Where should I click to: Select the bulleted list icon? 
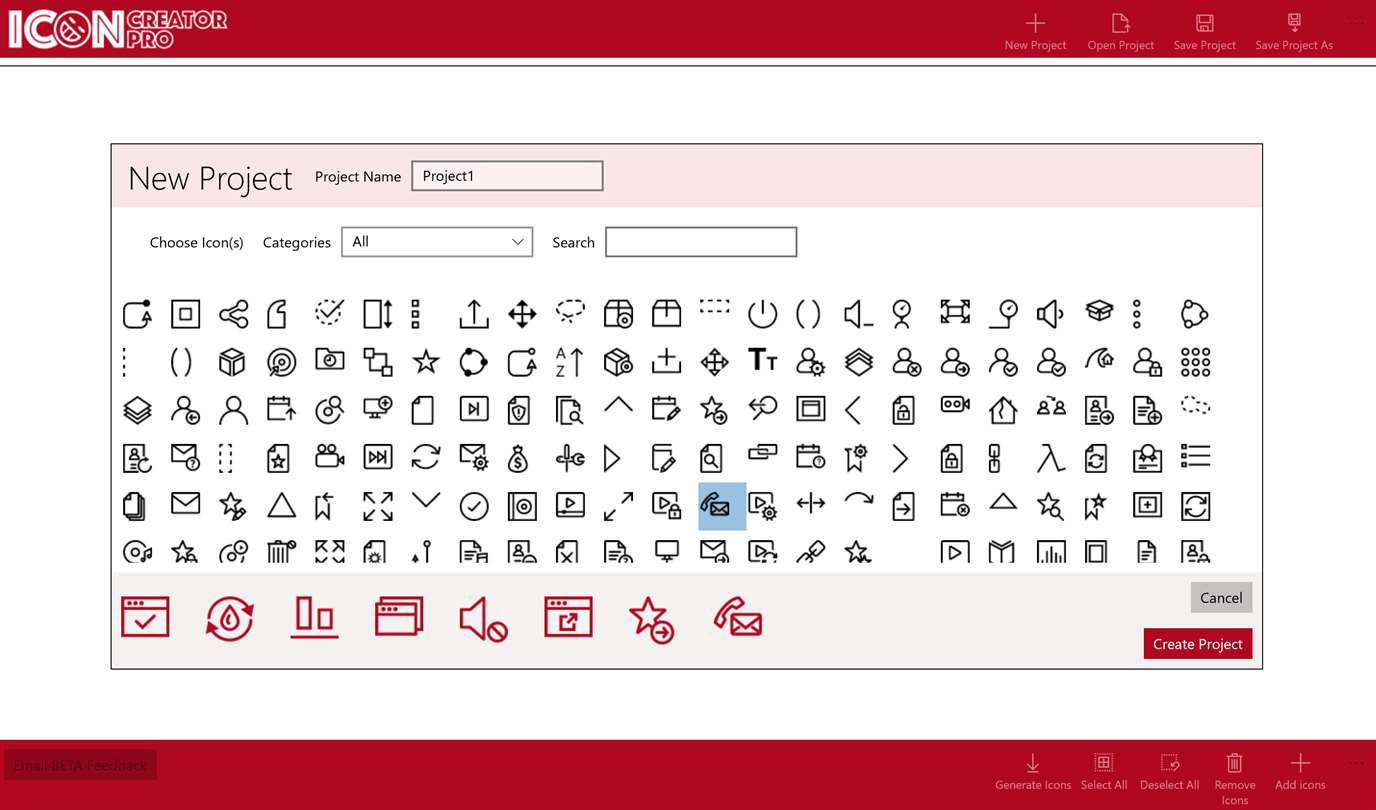[1195, 457]
